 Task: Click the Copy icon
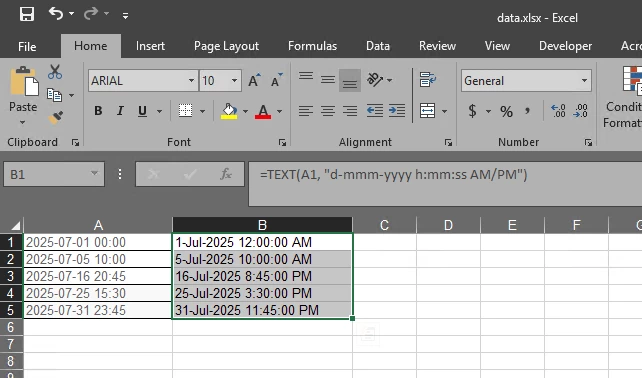point(54,95)
